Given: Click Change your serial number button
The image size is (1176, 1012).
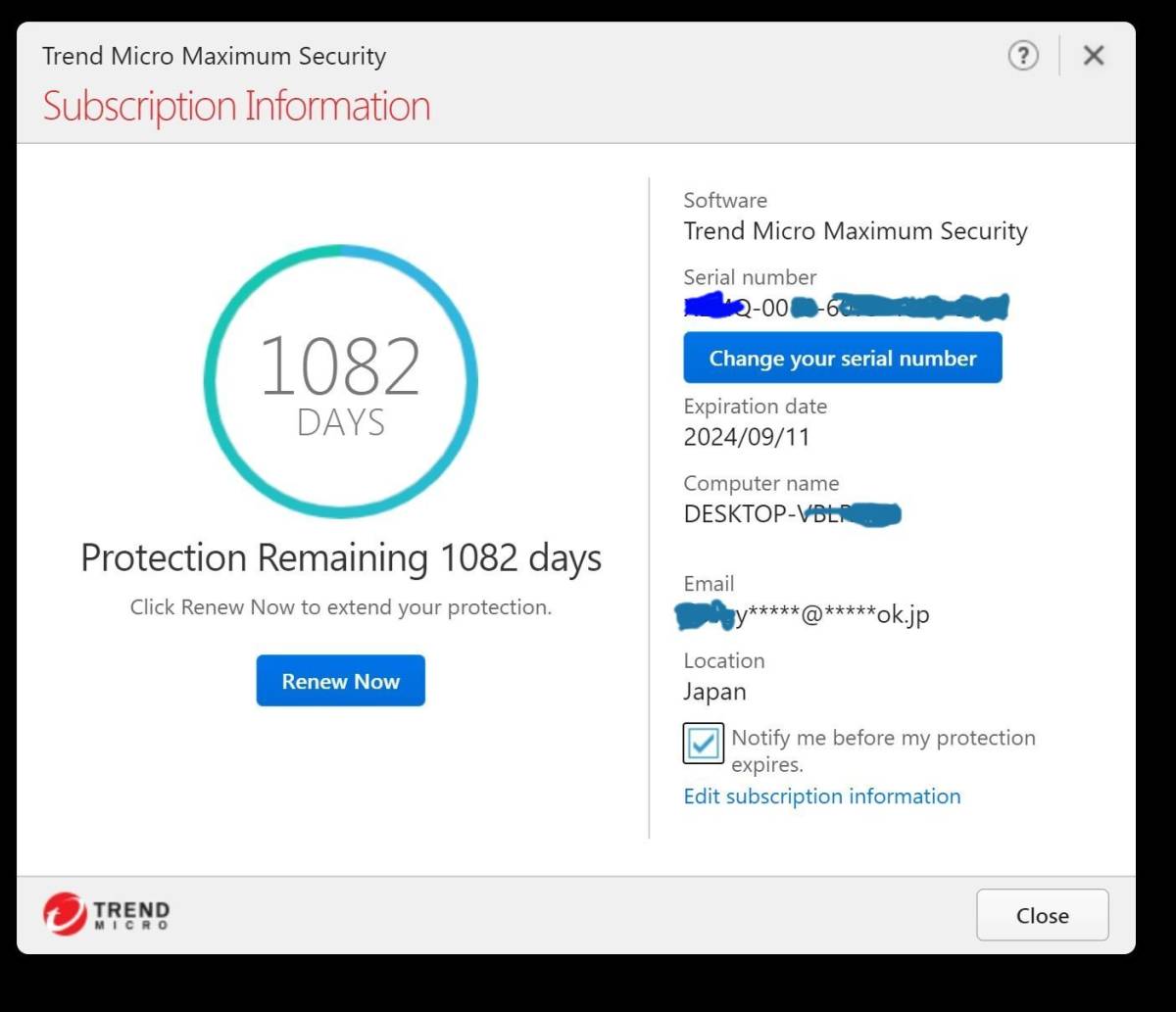Looking at the screenshot, I should [842, 358].
